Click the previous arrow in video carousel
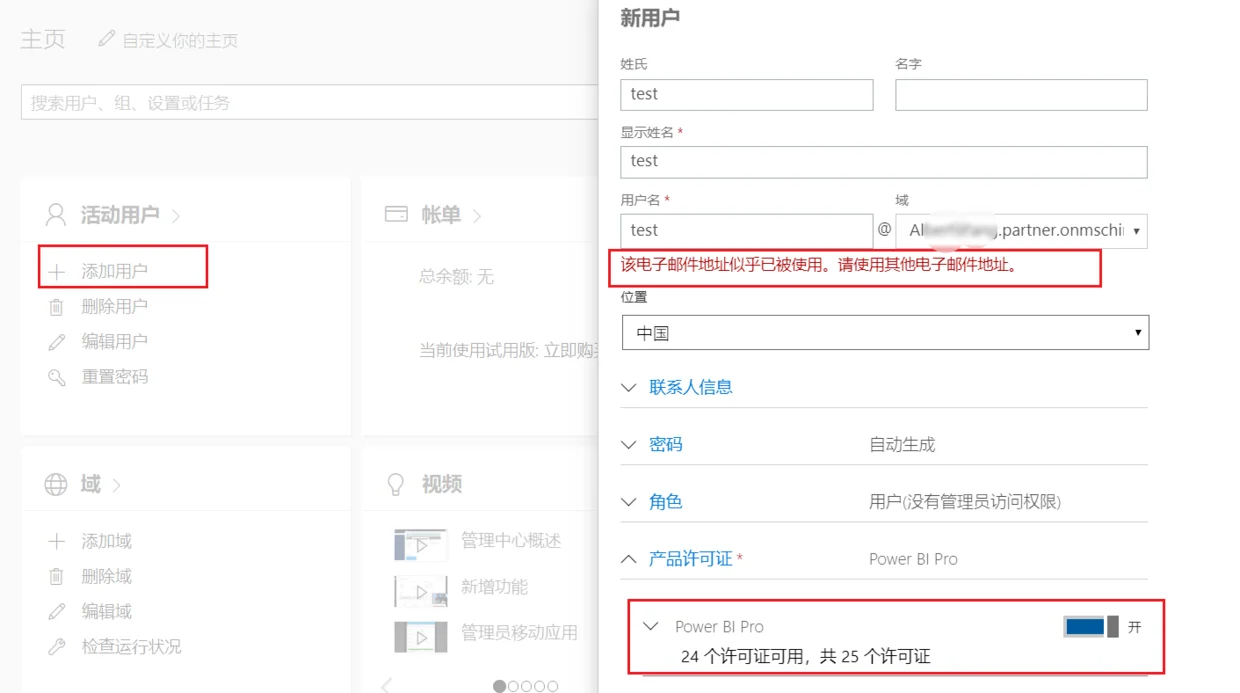This screenshot has height=693, width=1240. tap(387, 685)
